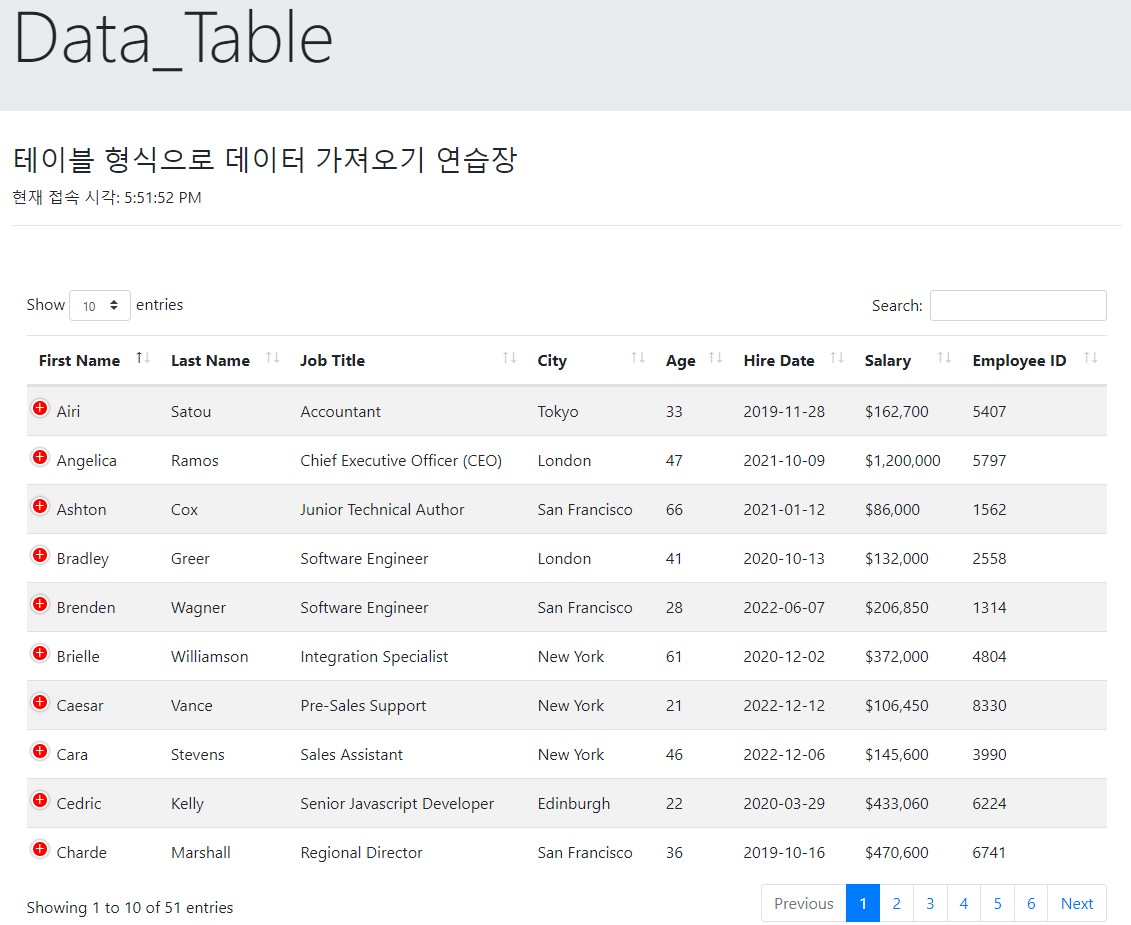Expand row details for Brenden Wagner
Screen dimensions: 1131x925
40,605
